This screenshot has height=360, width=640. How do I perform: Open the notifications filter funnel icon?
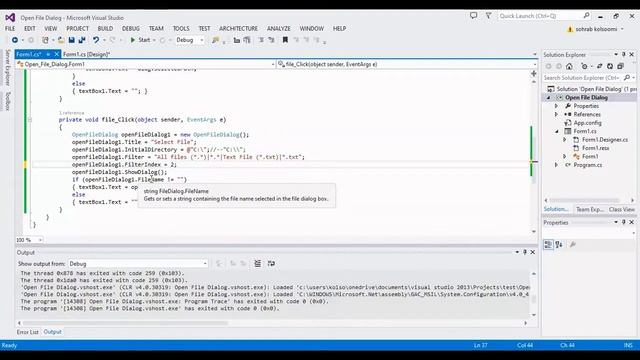point(489,16)
